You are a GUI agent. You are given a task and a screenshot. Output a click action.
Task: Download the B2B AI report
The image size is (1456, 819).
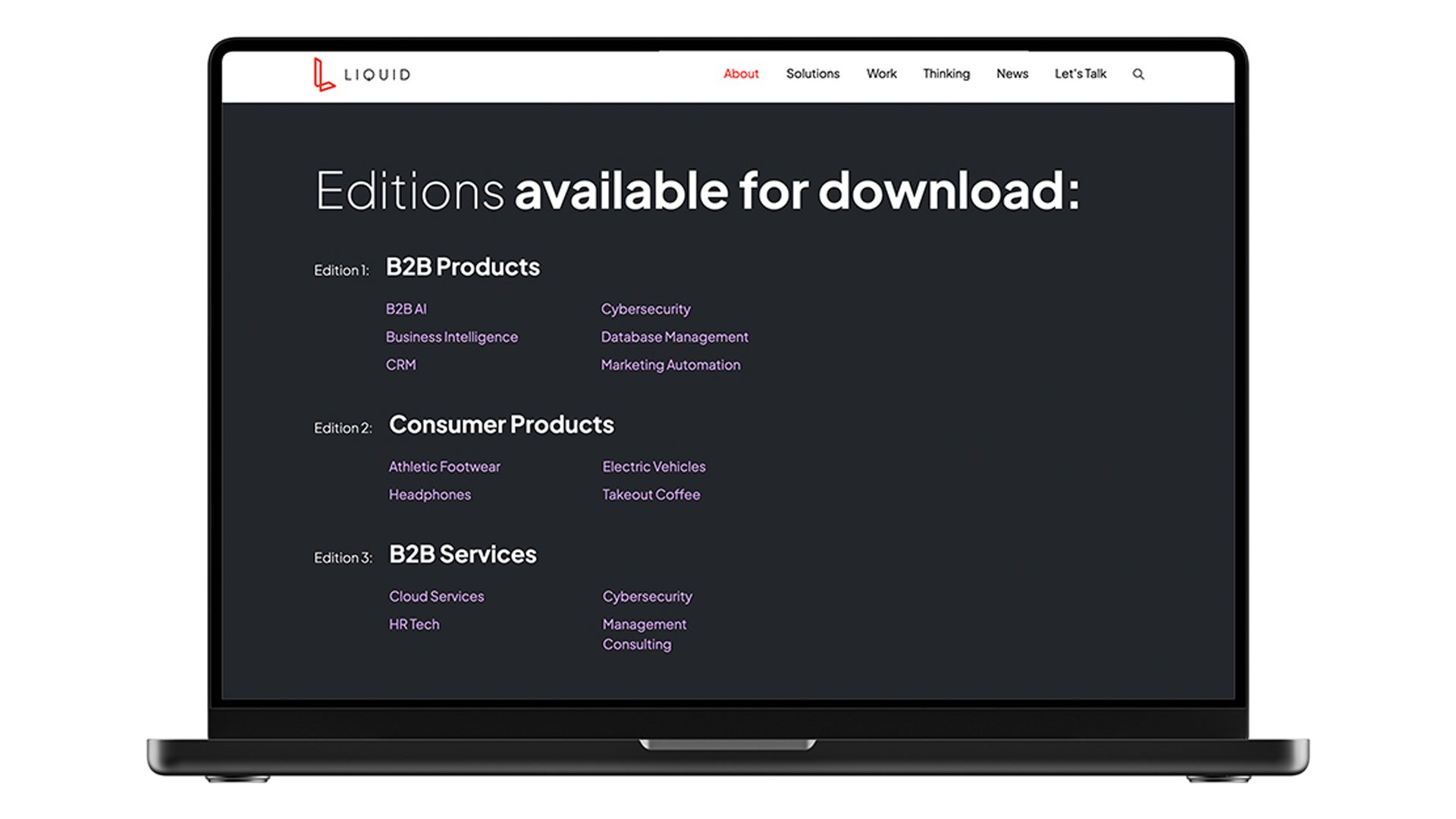pos(406,309)
